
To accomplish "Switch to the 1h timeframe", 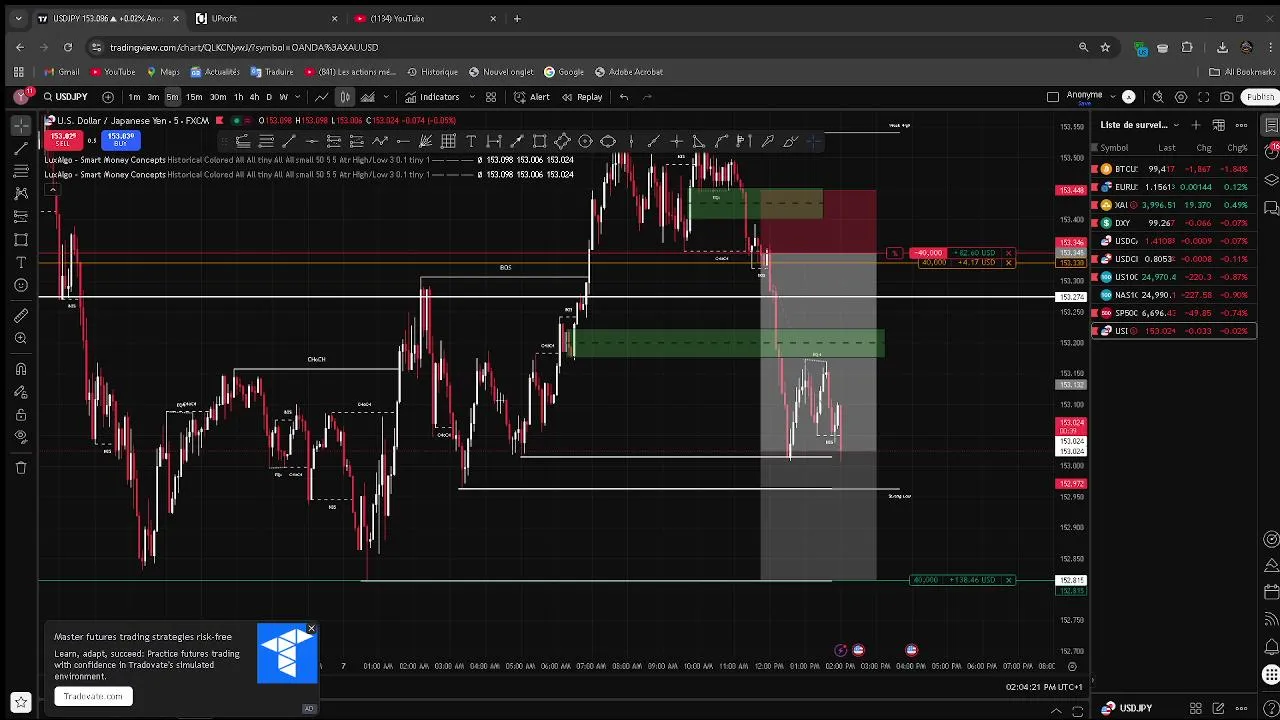I will point(238,97).
